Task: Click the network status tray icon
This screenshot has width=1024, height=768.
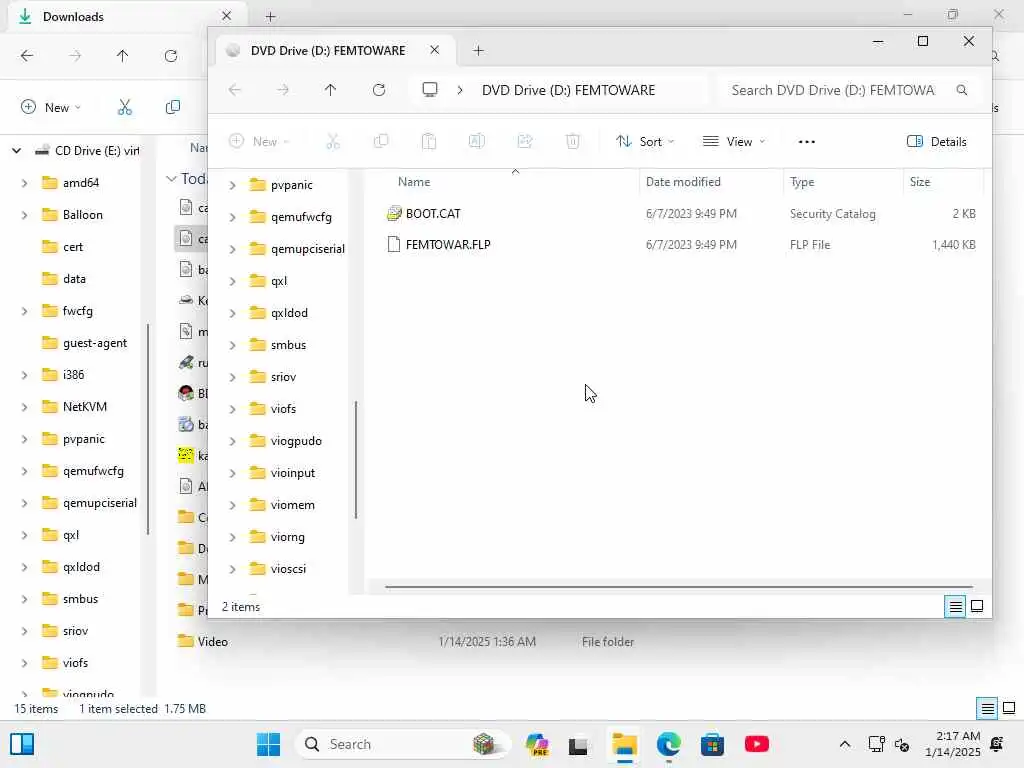Action: 876,744
